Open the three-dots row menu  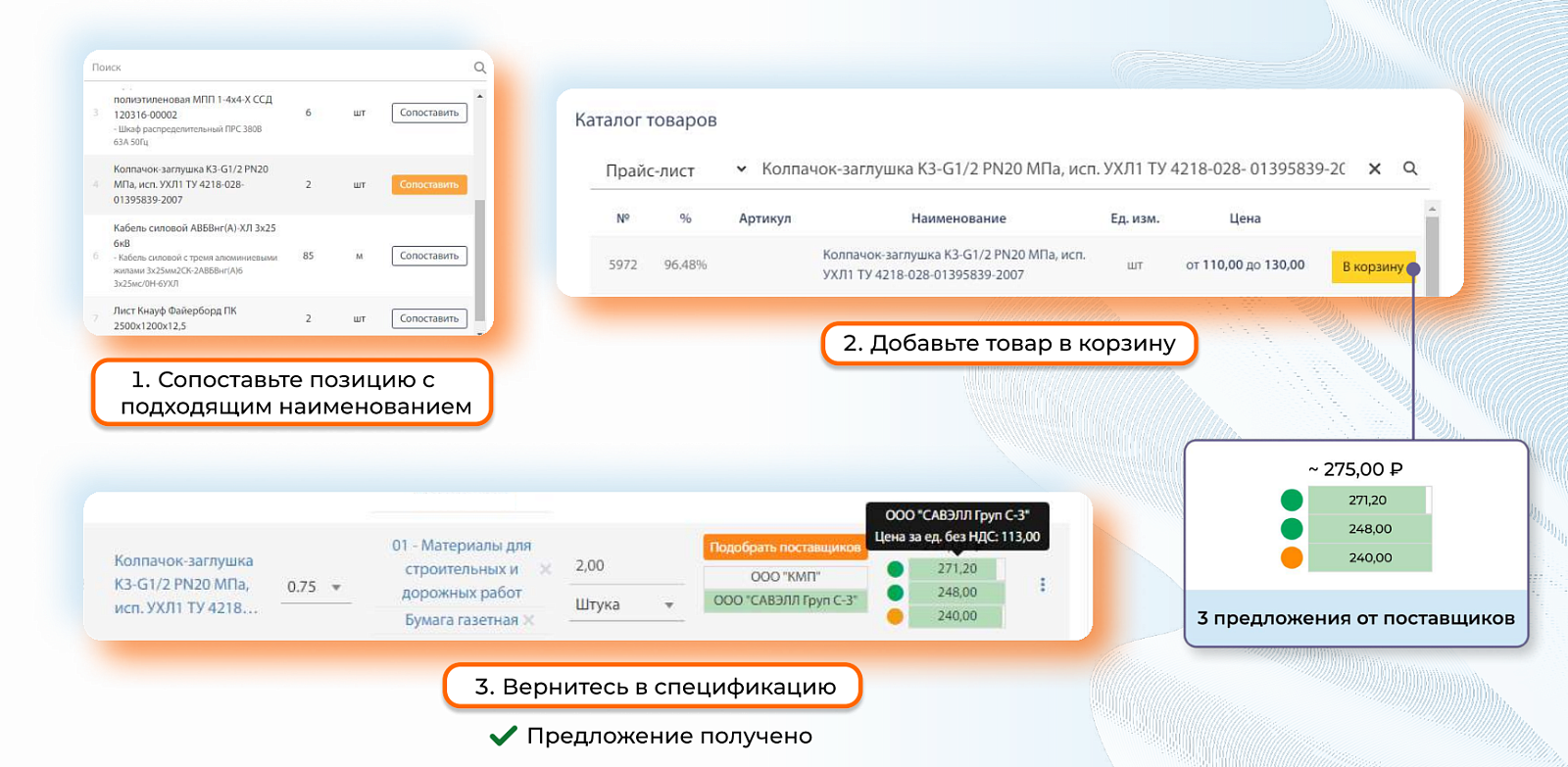coord(1043,585)
